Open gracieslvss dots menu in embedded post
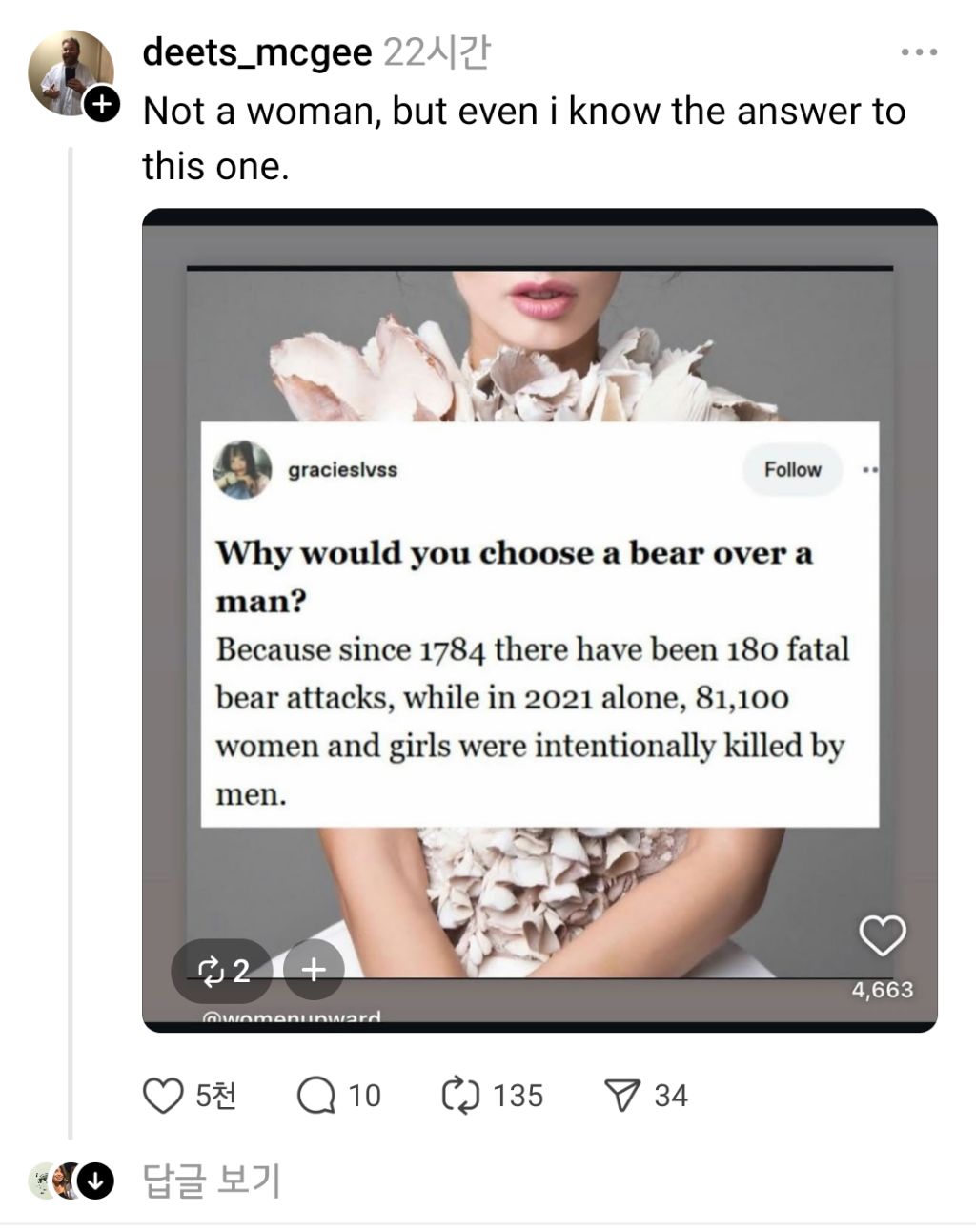Screen dimensions: 976x1232 tap(868, 469)
